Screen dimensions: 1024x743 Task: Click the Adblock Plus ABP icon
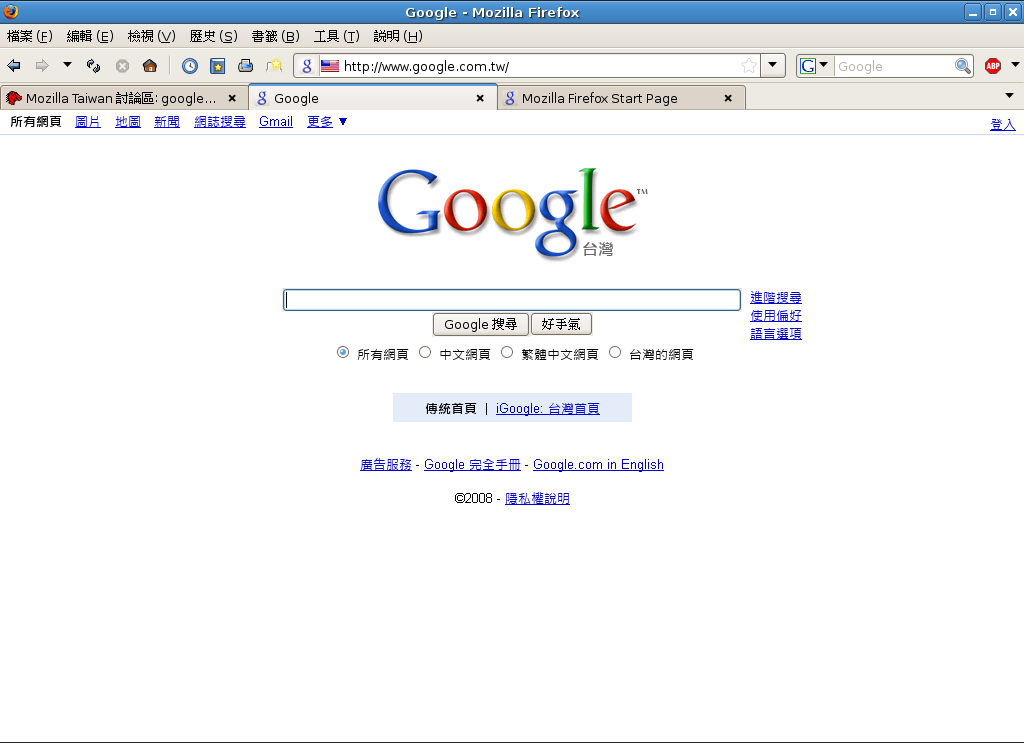pyautogui.click(x=992, y=66)
